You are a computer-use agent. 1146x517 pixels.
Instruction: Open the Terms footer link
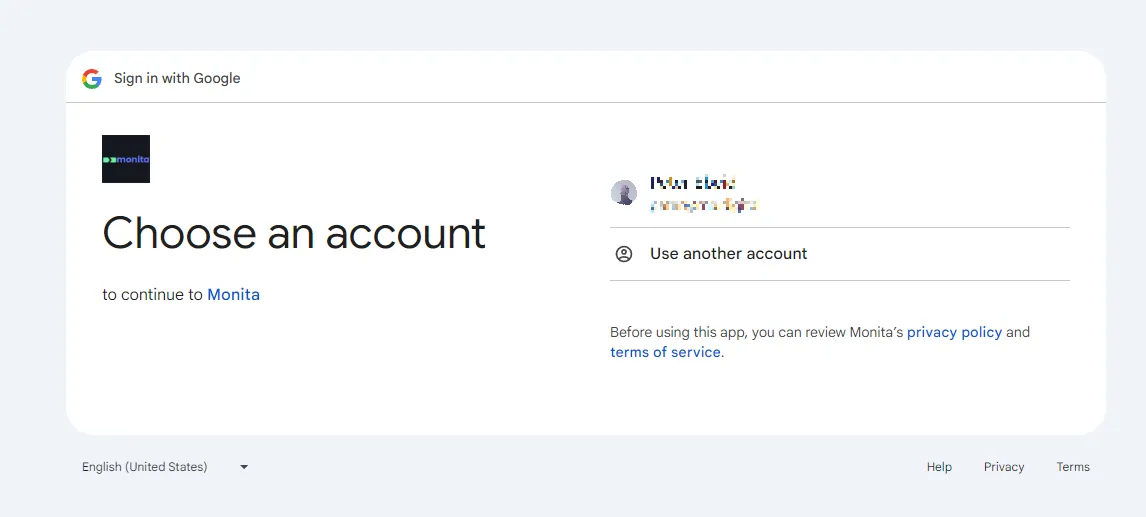tap(1073, 467)
